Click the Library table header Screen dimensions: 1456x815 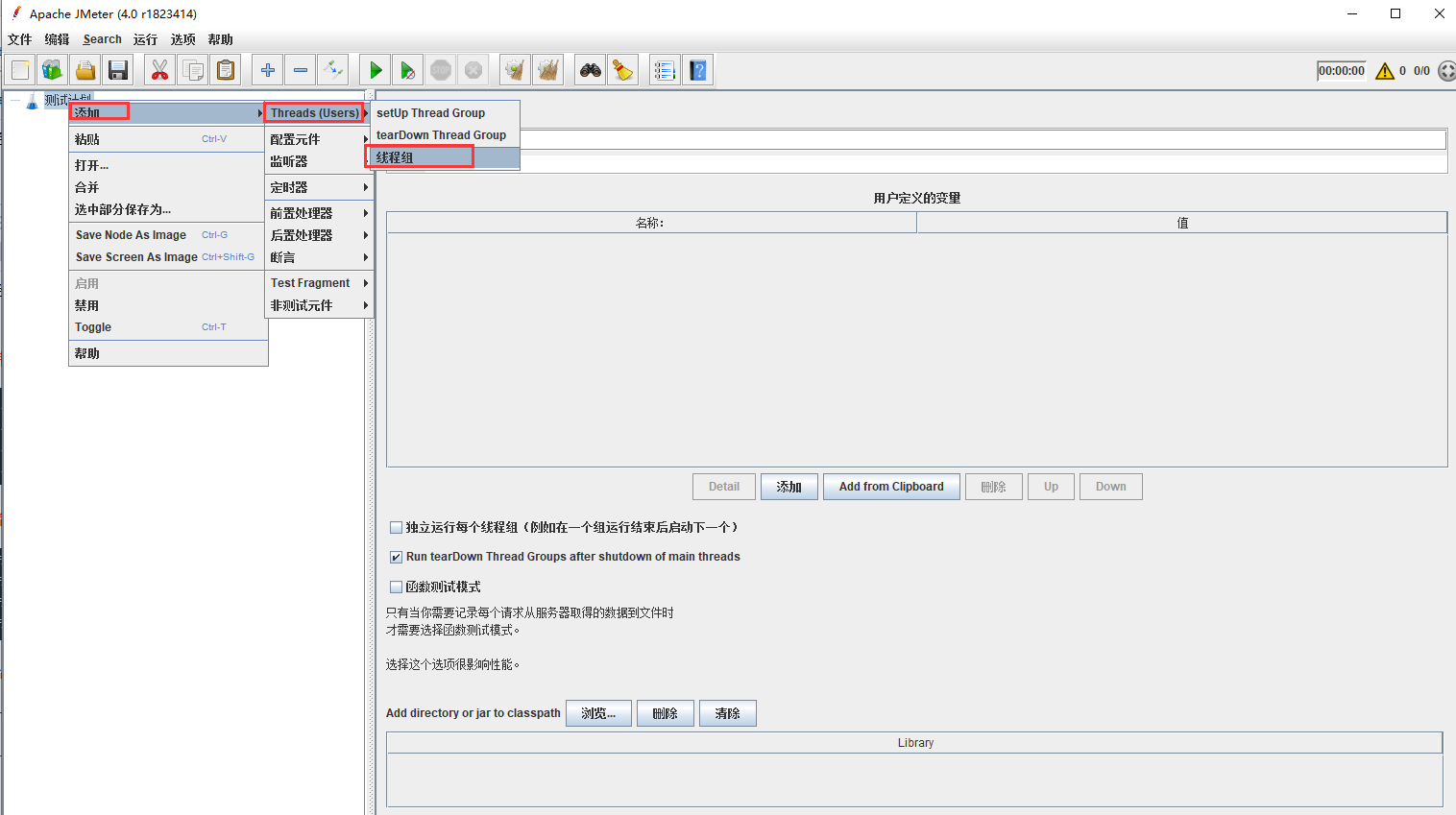pyautogui.click(x=915, y=743)
